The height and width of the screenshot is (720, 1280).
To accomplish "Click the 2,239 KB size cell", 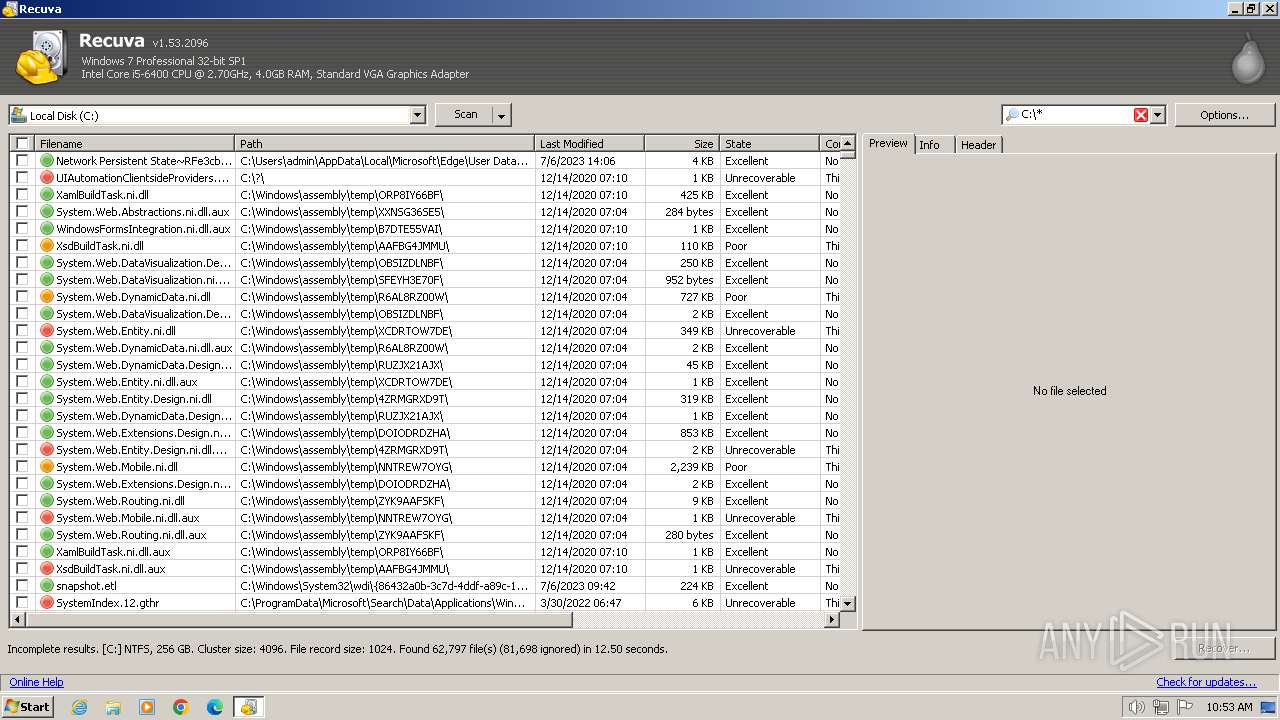I will click(x=691, y=467).
